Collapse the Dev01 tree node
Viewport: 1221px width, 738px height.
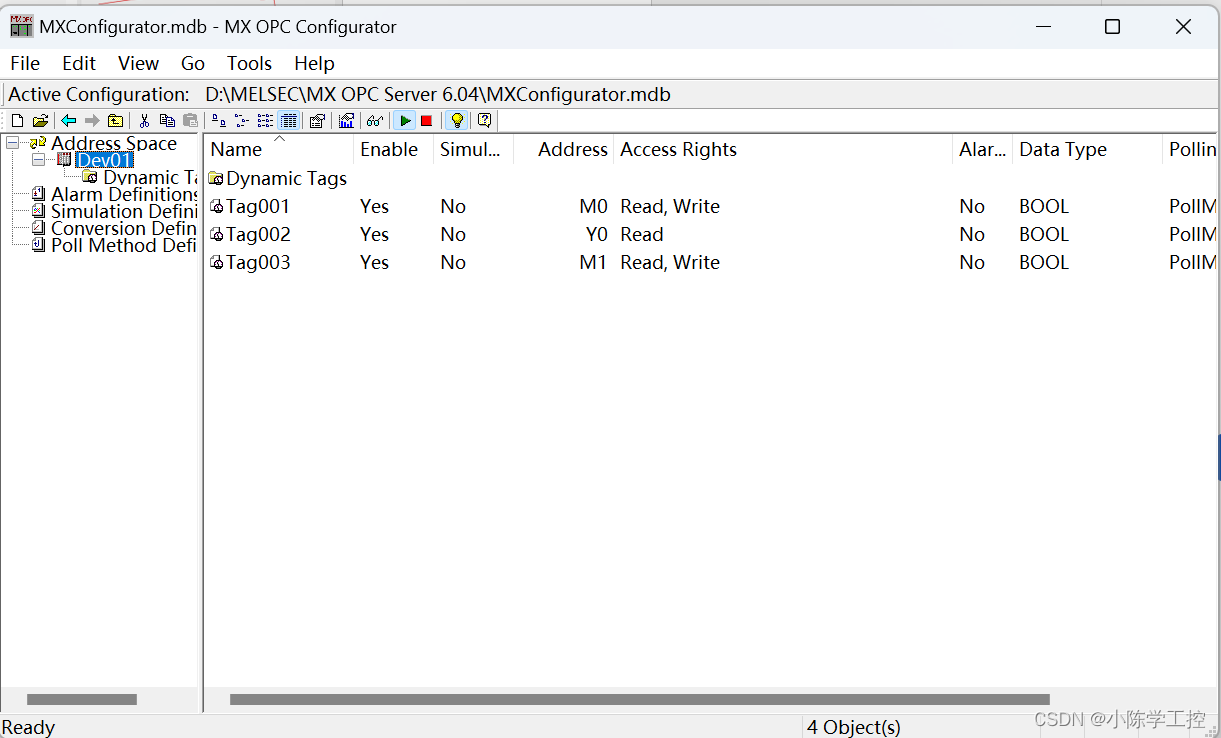[38, 160]
